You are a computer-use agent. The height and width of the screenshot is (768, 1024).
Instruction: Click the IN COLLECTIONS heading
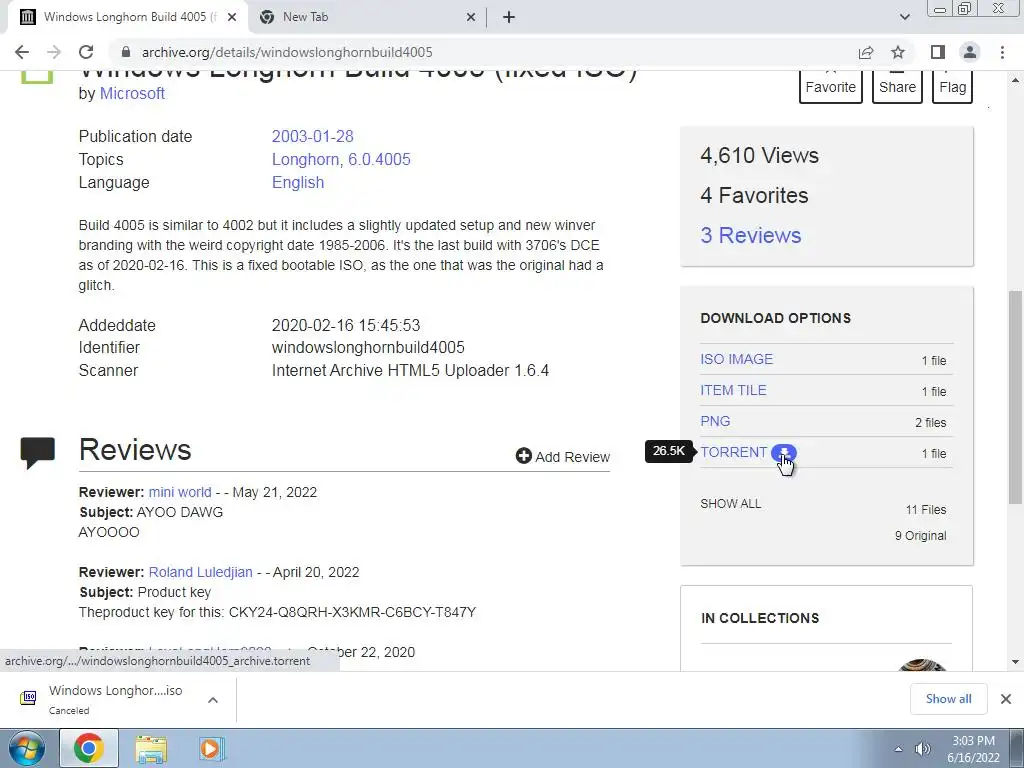click(x=760, y=618)
